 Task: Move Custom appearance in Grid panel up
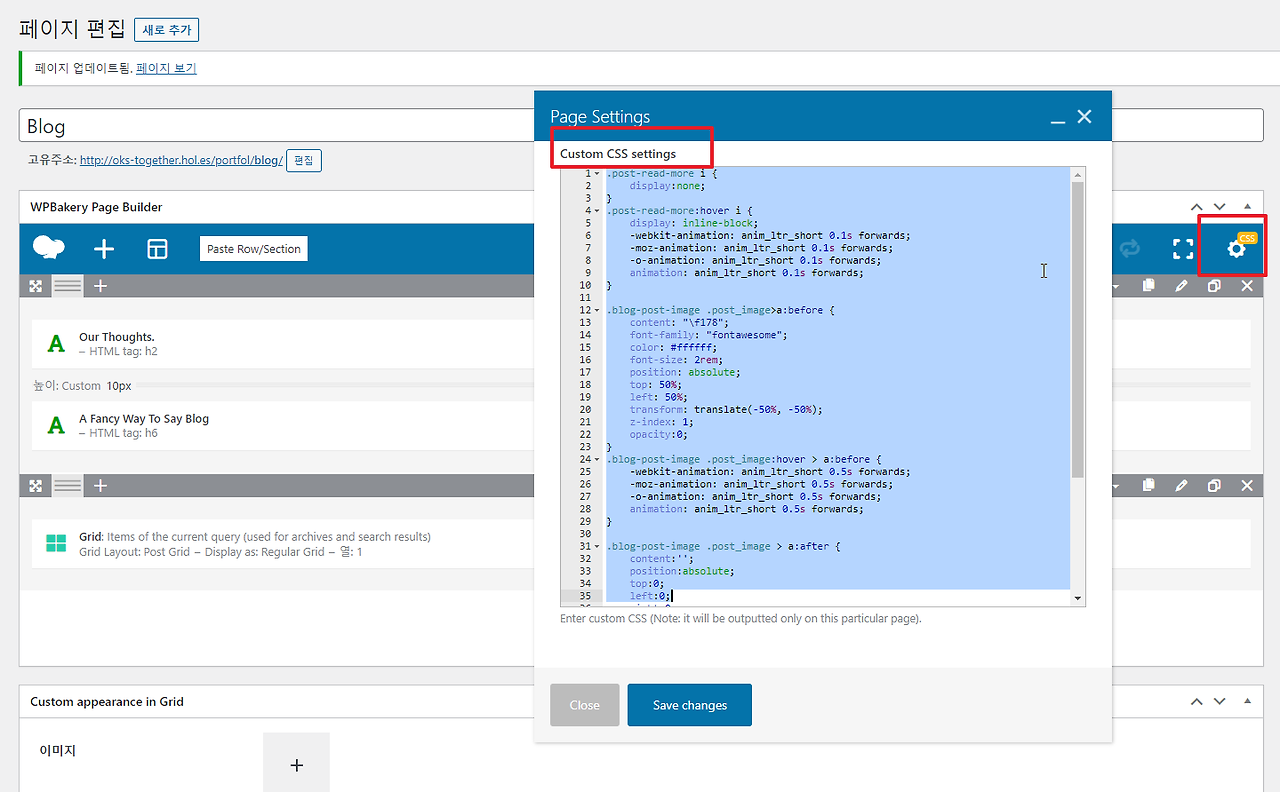(1197, 702)
